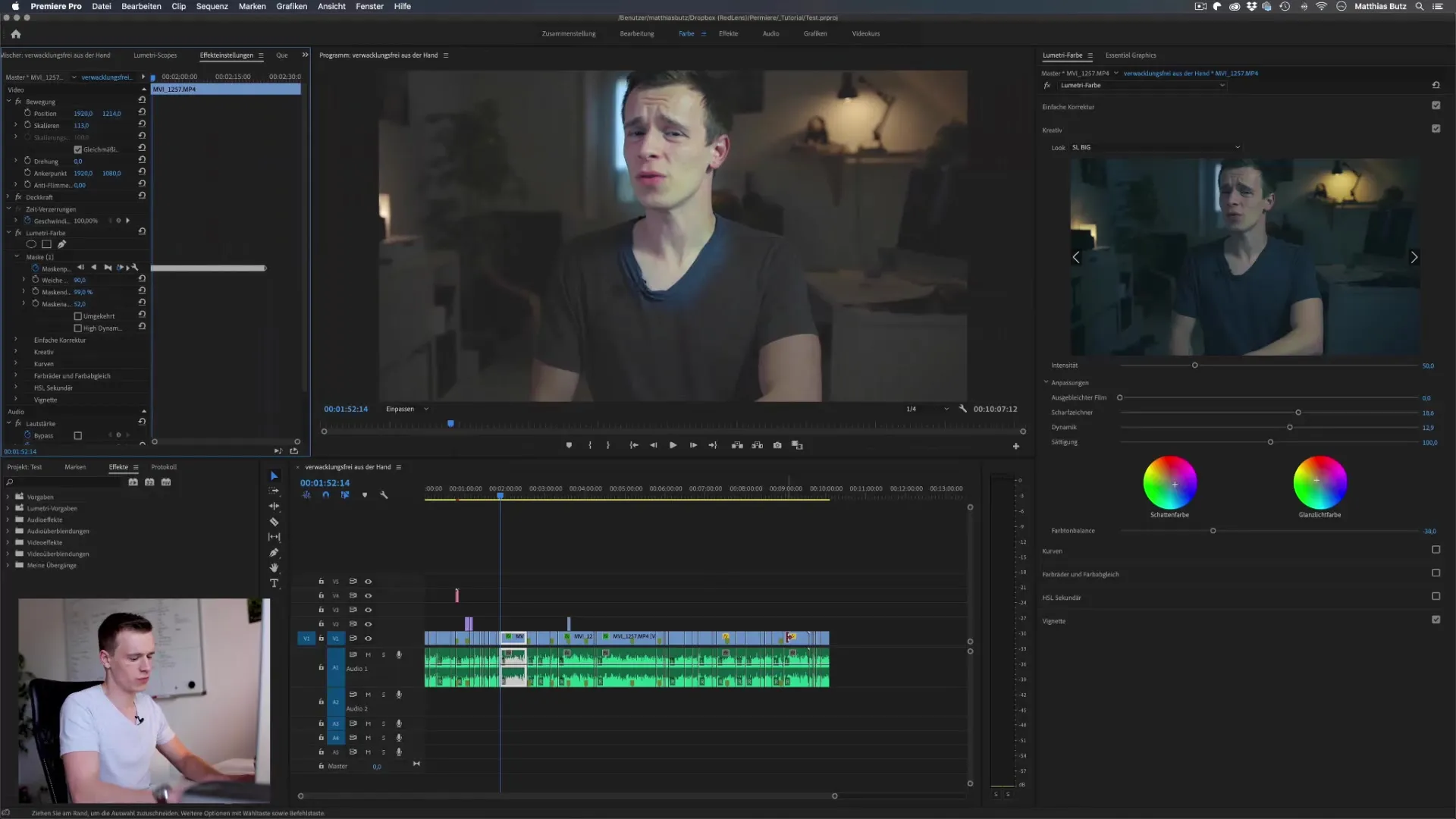The width and height of the screenshot is (1456, 819).
Task: Click Intensität value 50,0
Action: pyautogui.click(x=1428, y=366)
